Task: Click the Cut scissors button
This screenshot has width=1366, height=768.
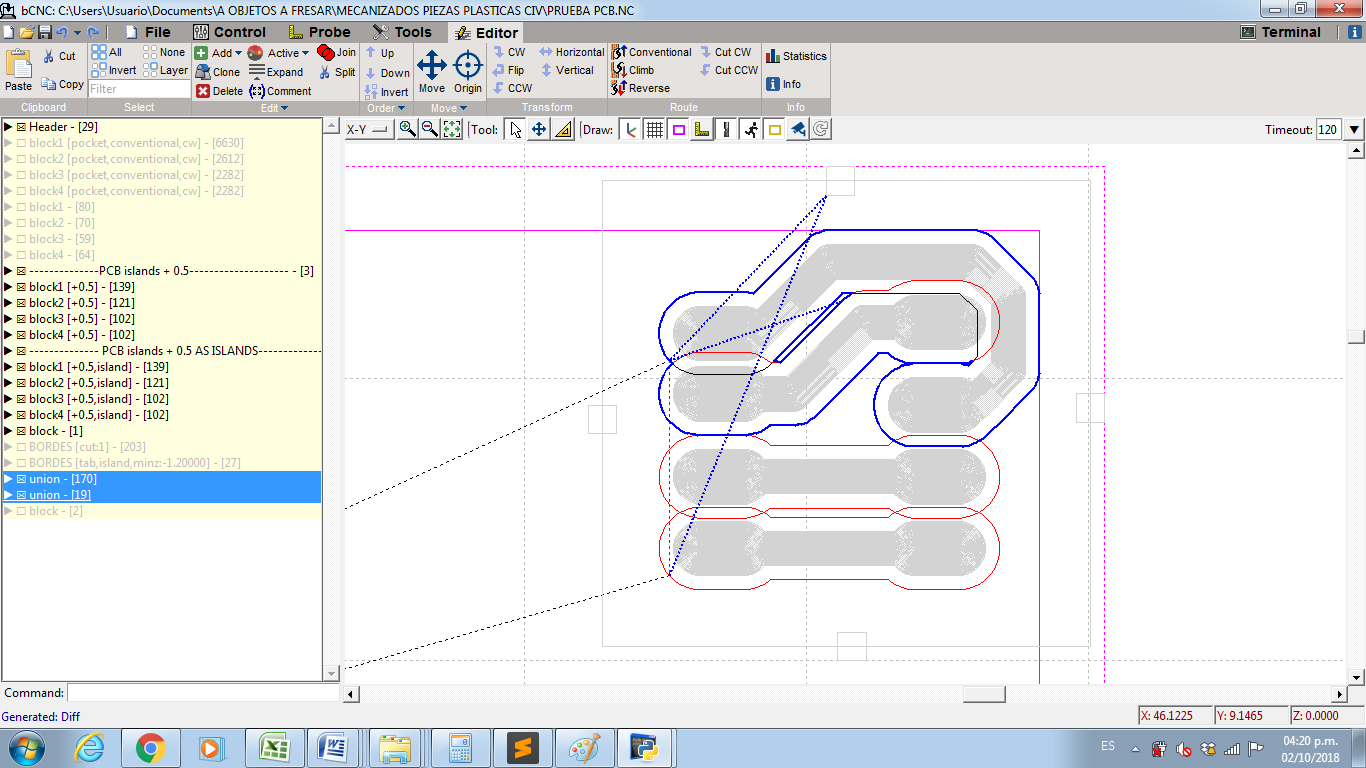Action: (x=59, y=56)
